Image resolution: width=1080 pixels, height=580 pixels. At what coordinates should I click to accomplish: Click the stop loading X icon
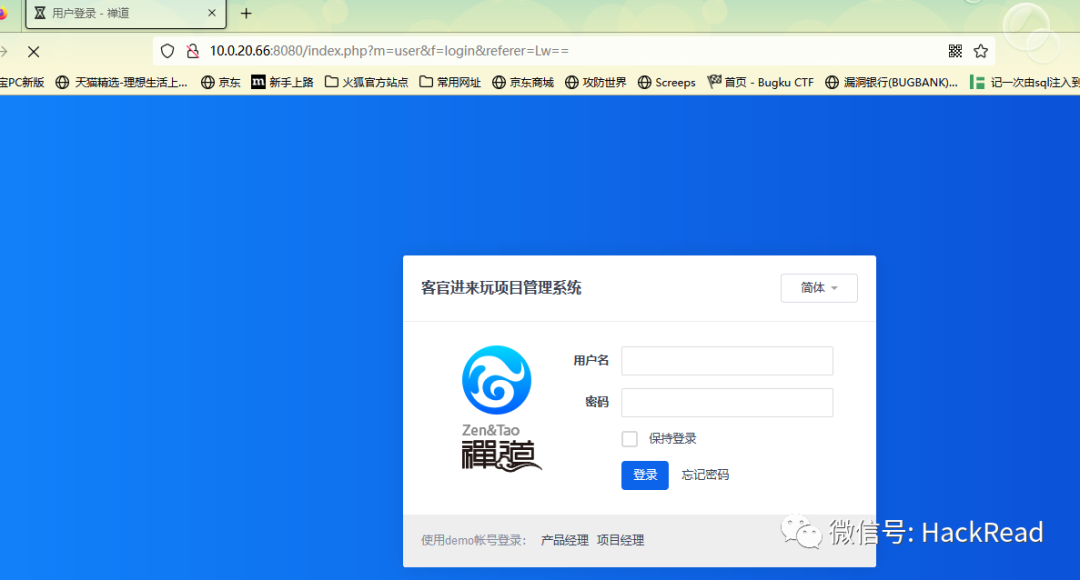tap(33, 51)
